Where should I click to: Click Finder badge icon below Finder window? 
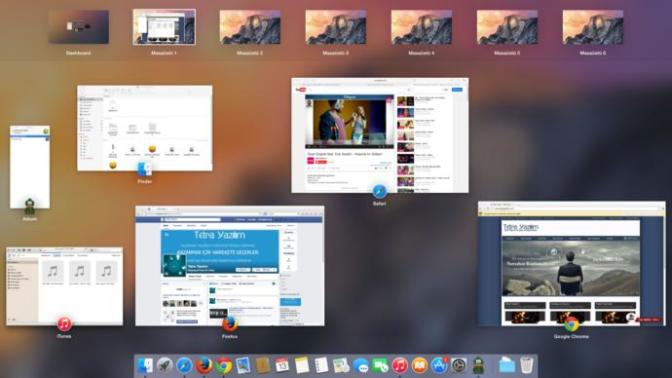[x=144, y=169]
